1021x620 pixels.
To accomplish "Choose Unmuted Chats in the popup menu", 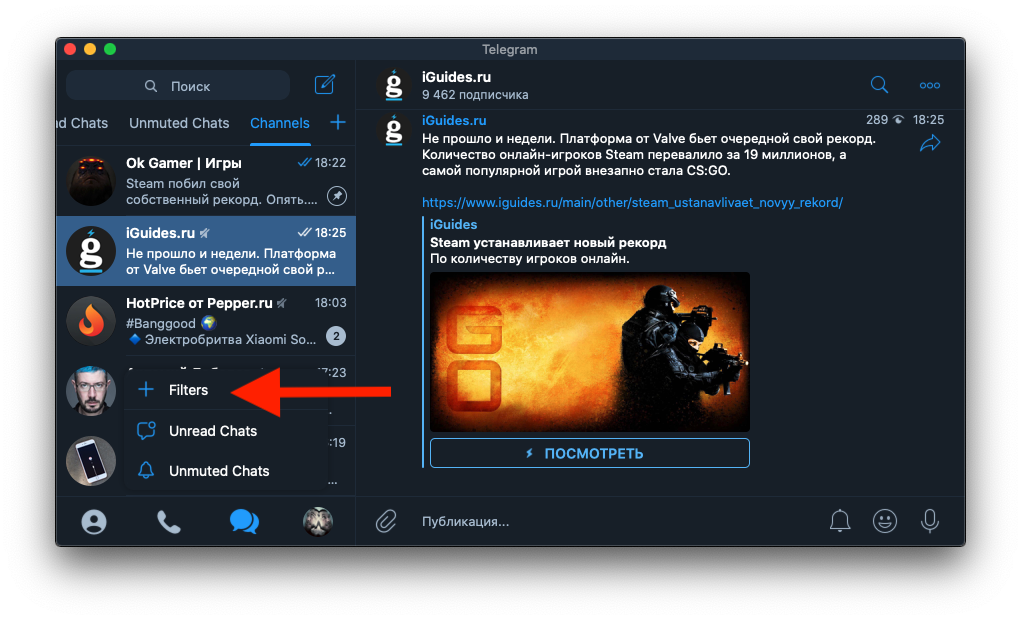I will (227, 470).
